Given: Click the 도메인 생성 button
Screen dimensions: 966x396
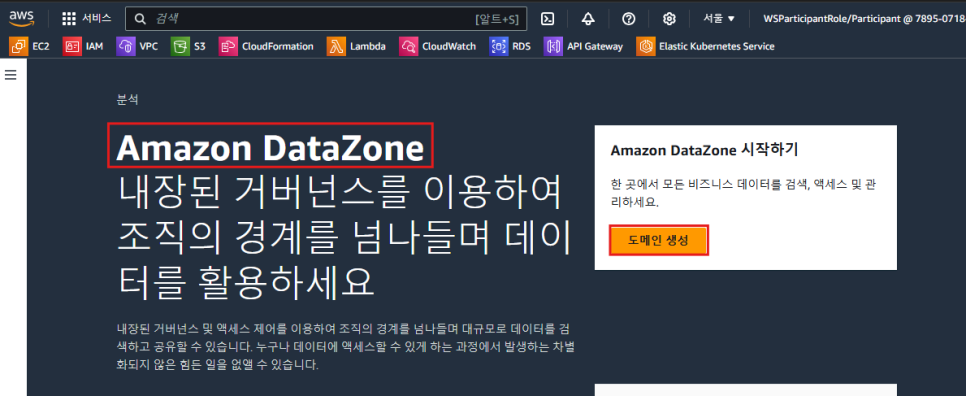Looking at the screenshot, I should (x=659, y=241).
